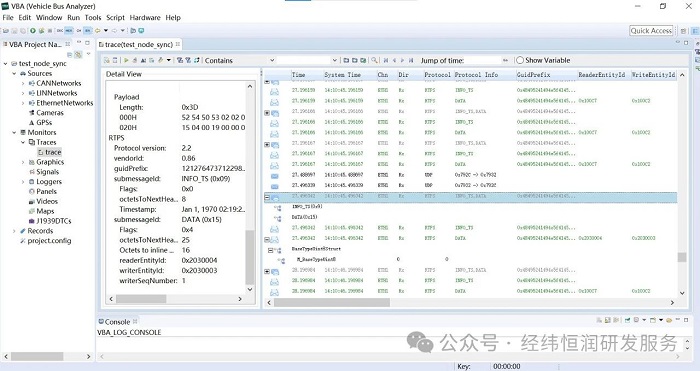Screen dimensions: 700x371
Task: Toggle DEC display mode in main toolbar
Action: 60,30
